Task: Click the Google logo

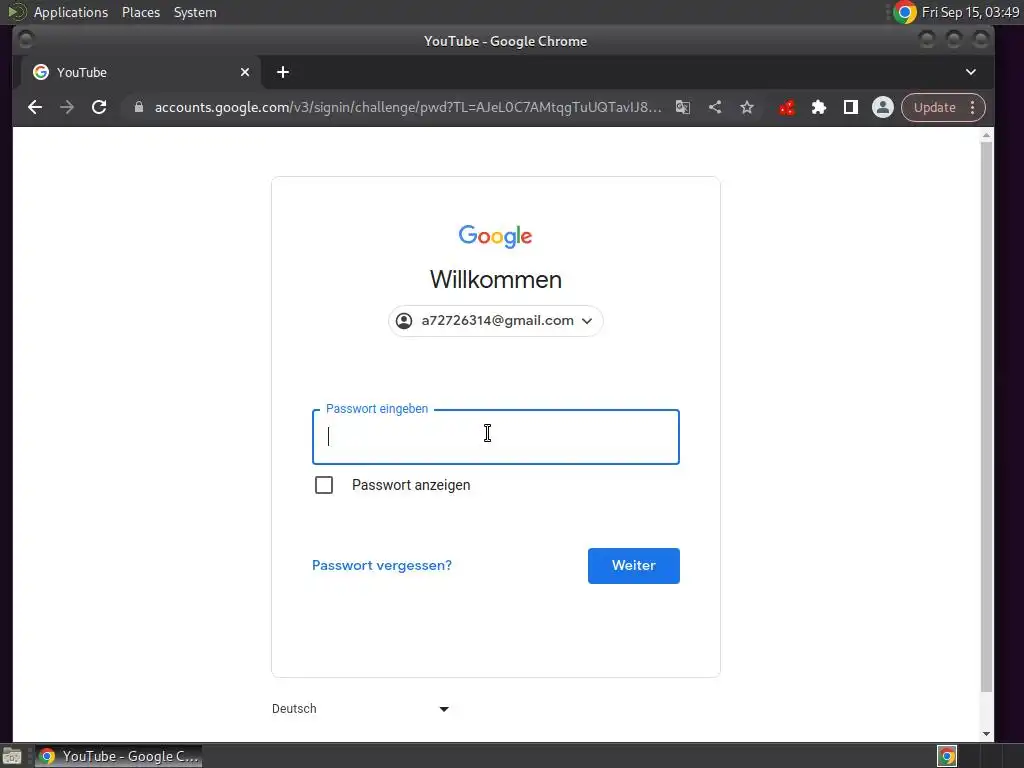Action: click(x=496, y=236)
